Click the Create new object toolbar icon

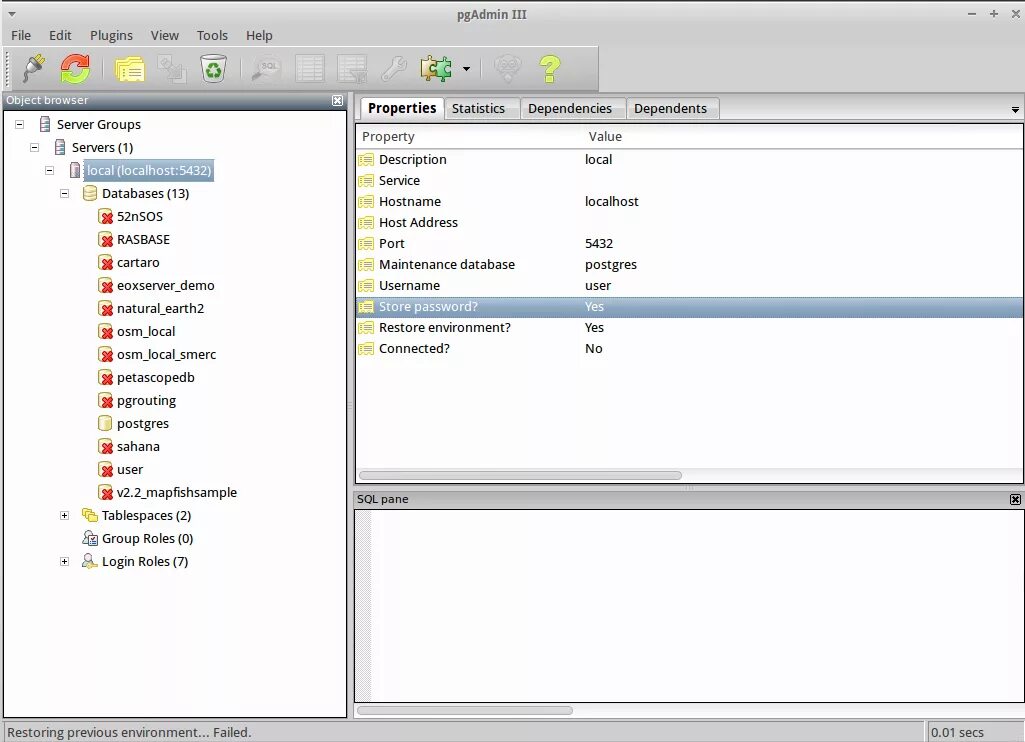(x=171, y=69)
